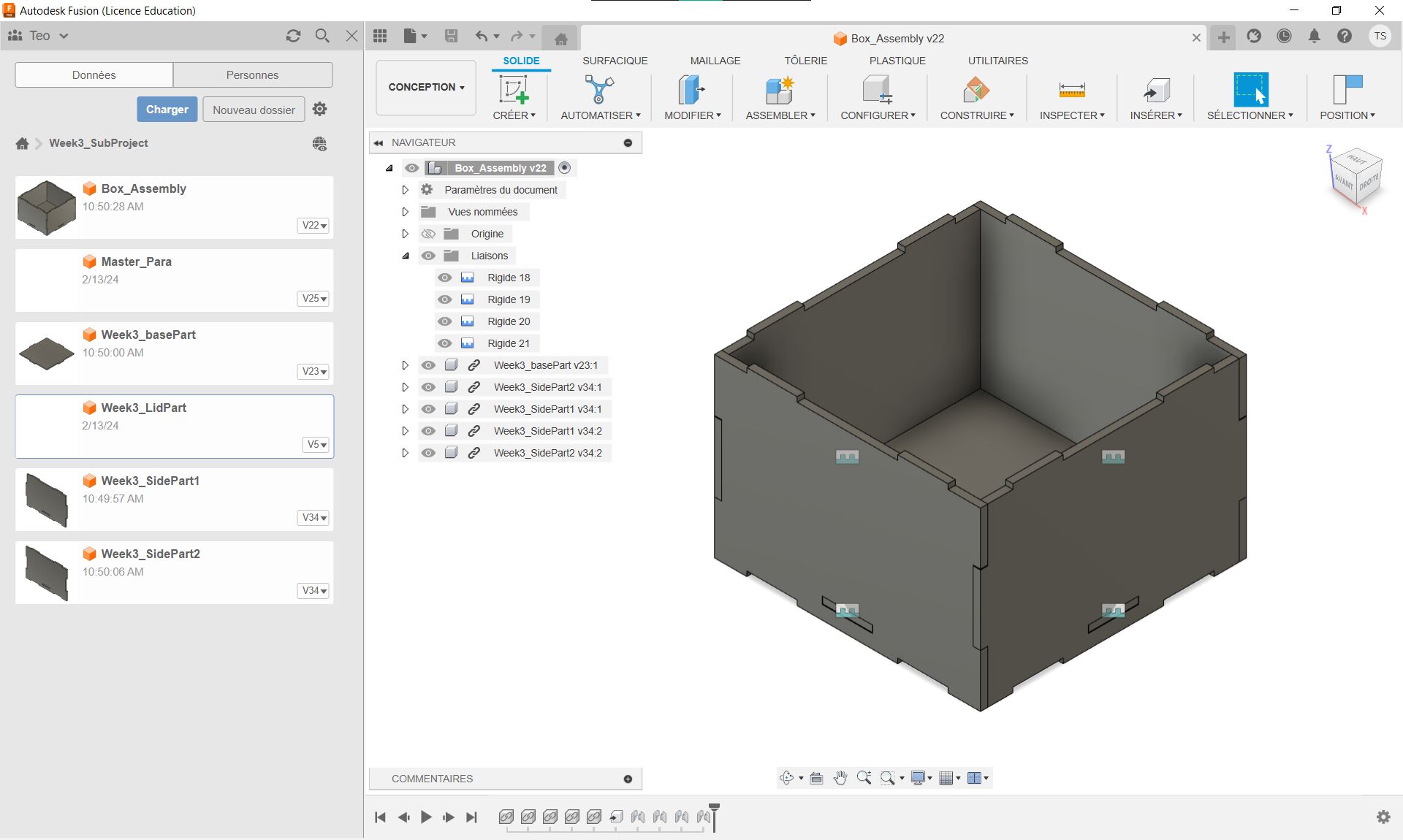Add a new design tab with plus
This screenshot has width=1403, height=840.
pos(1223,37)
